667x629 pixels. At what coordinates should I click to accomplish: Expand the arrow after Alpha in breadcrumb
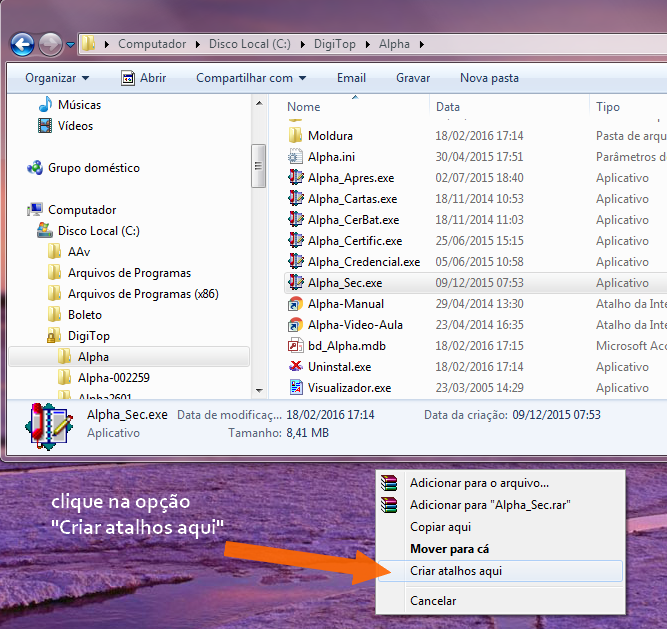422,44
